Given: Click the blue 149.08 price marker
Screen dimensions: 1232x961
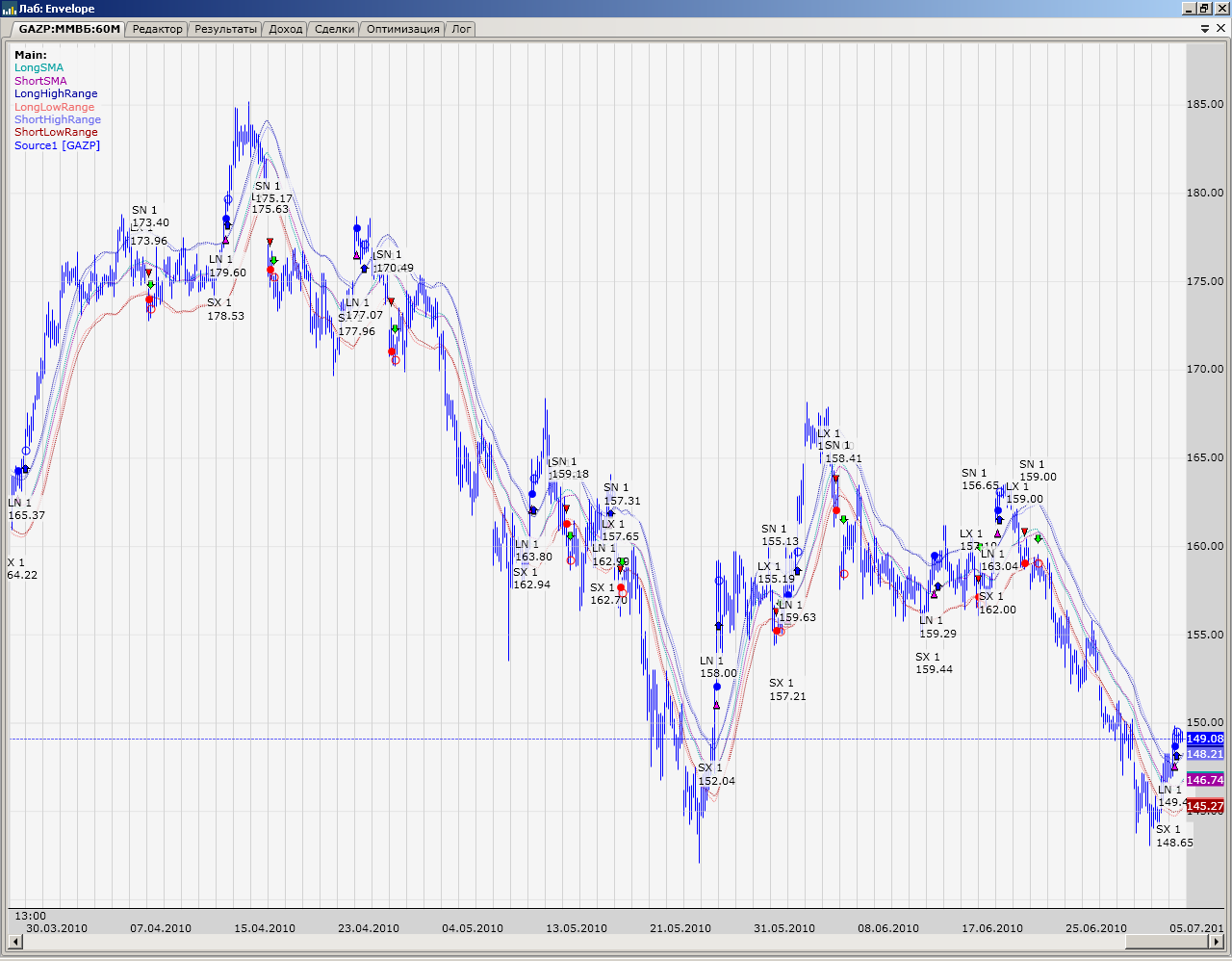Looking at the screenshot, I should point(1205,739).
